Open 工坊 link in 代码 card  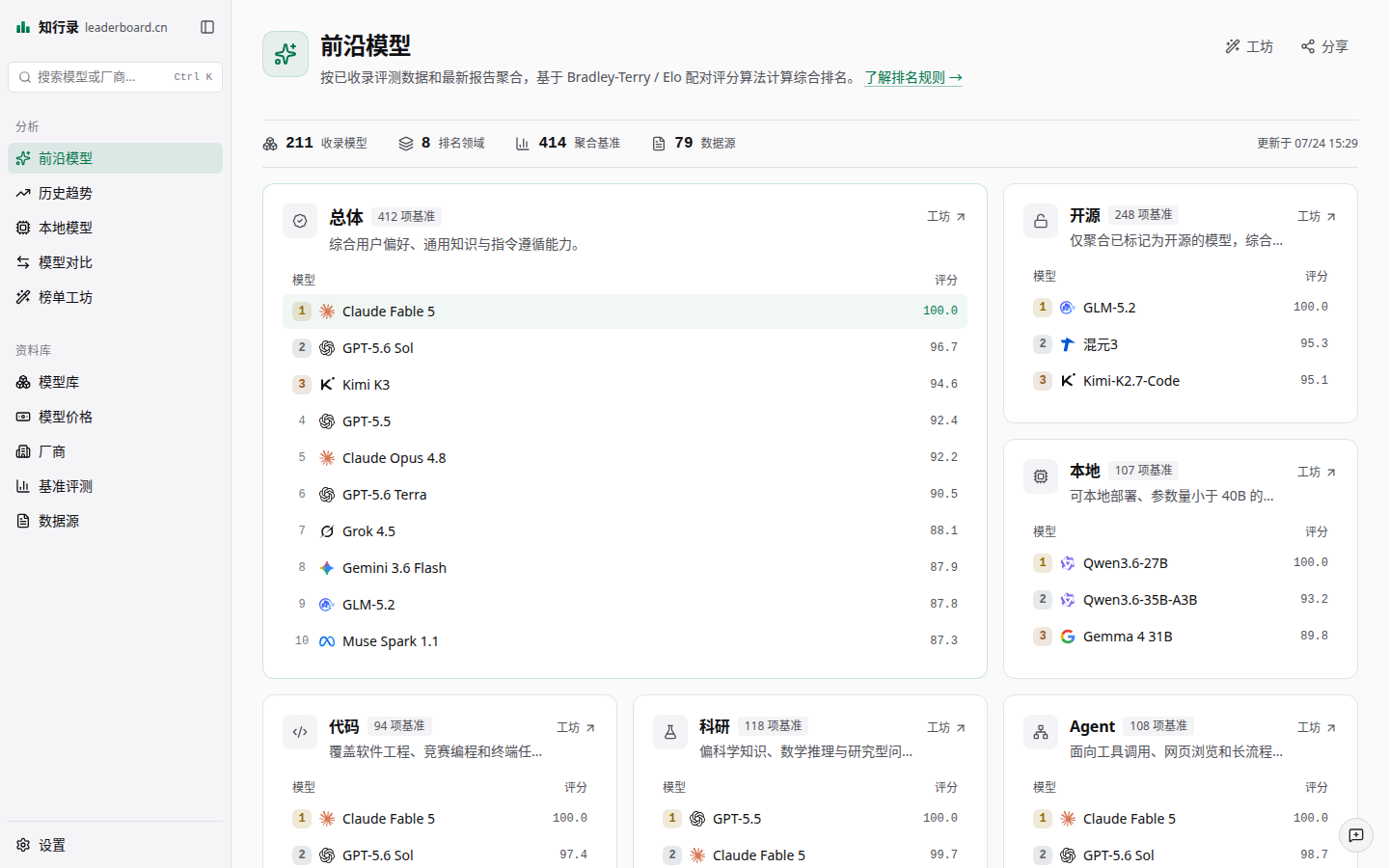(x=576, y=728)
